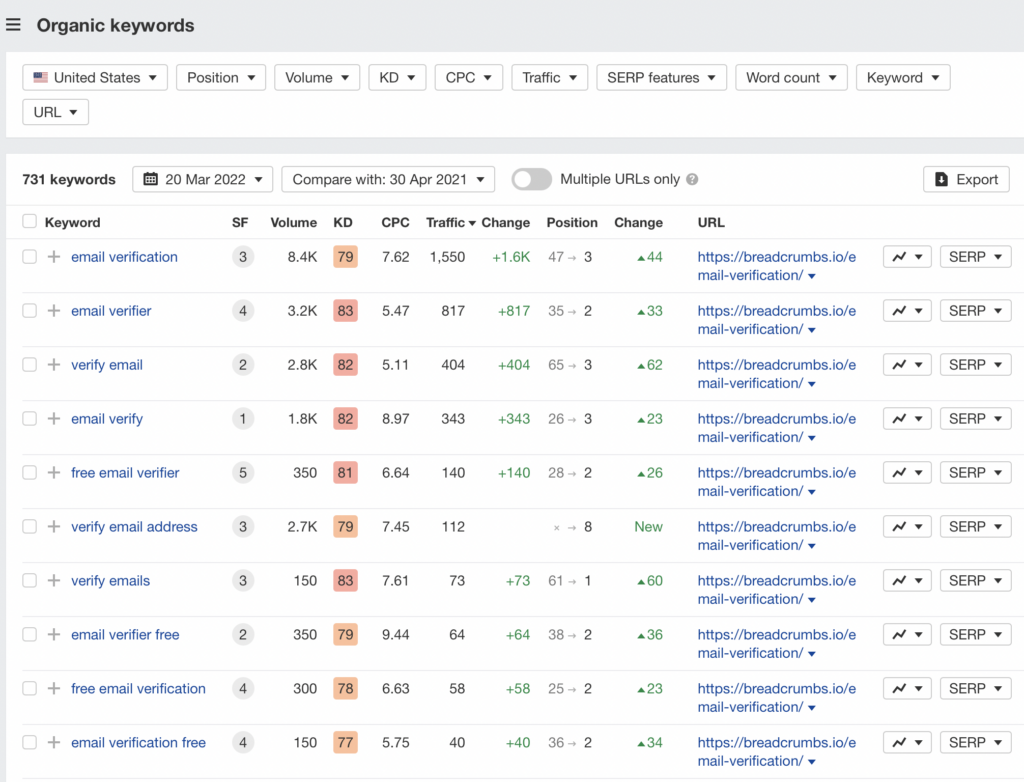Open the trend chart button for verify email address

coord(907,527)
